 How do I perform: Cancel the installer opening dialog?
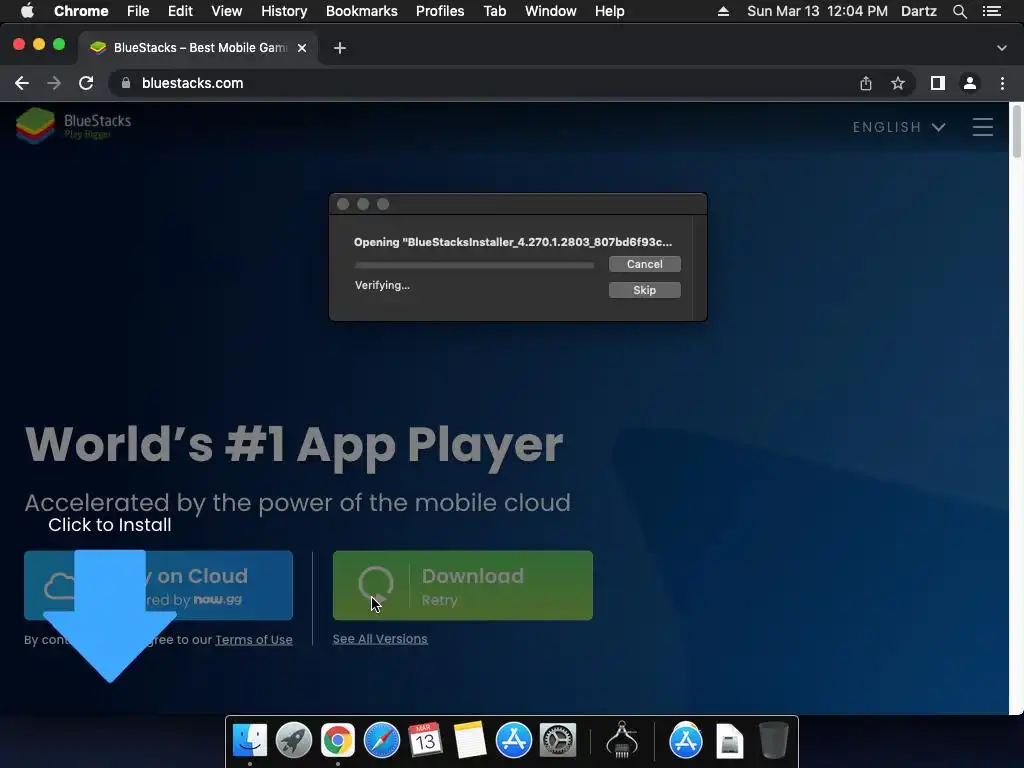point(645,264)
